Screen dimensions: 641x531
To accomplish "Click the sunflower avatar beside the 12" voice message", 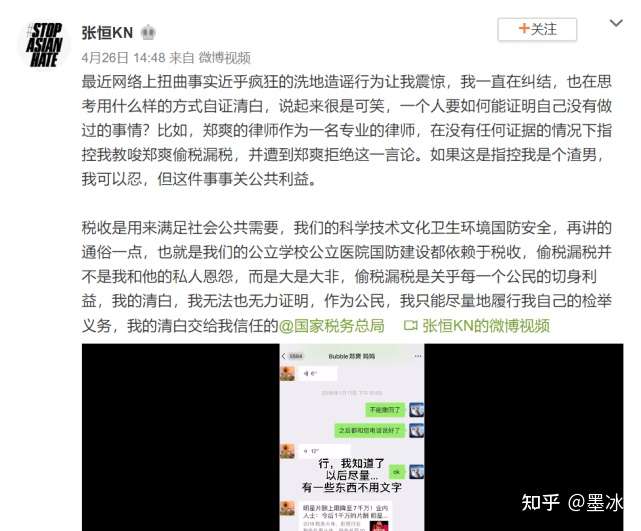I will coord(287,451).
